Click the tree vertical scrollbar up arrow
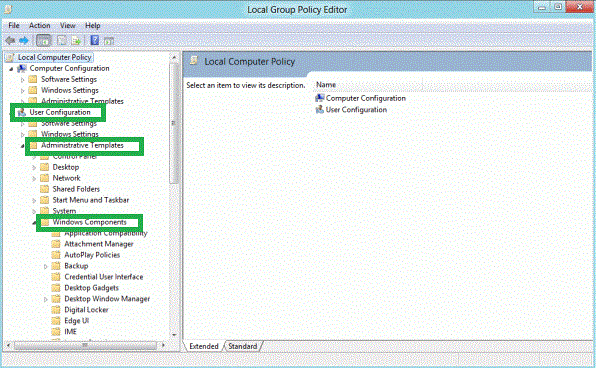Image resolution: width=596 pixels, height=368 pixels. (174, 57)
